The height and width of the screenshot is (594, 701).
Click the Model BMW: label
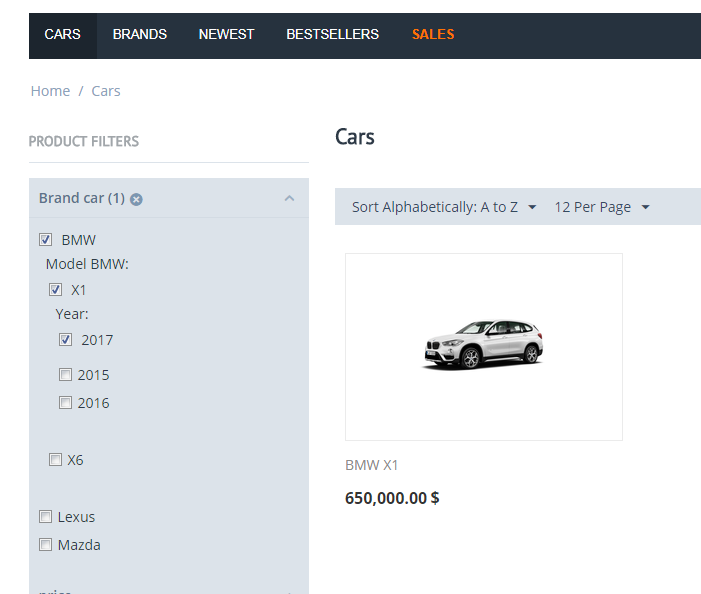point(87,264)
